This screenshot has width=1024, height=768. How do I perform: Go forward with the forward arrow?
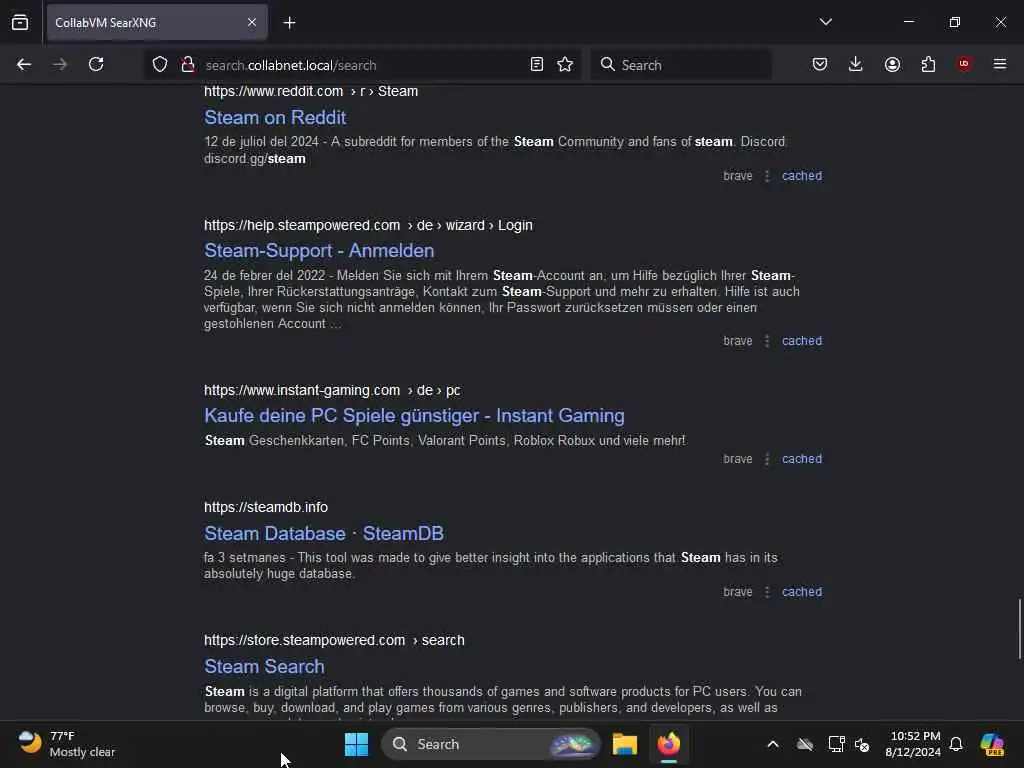click(59, 64)
